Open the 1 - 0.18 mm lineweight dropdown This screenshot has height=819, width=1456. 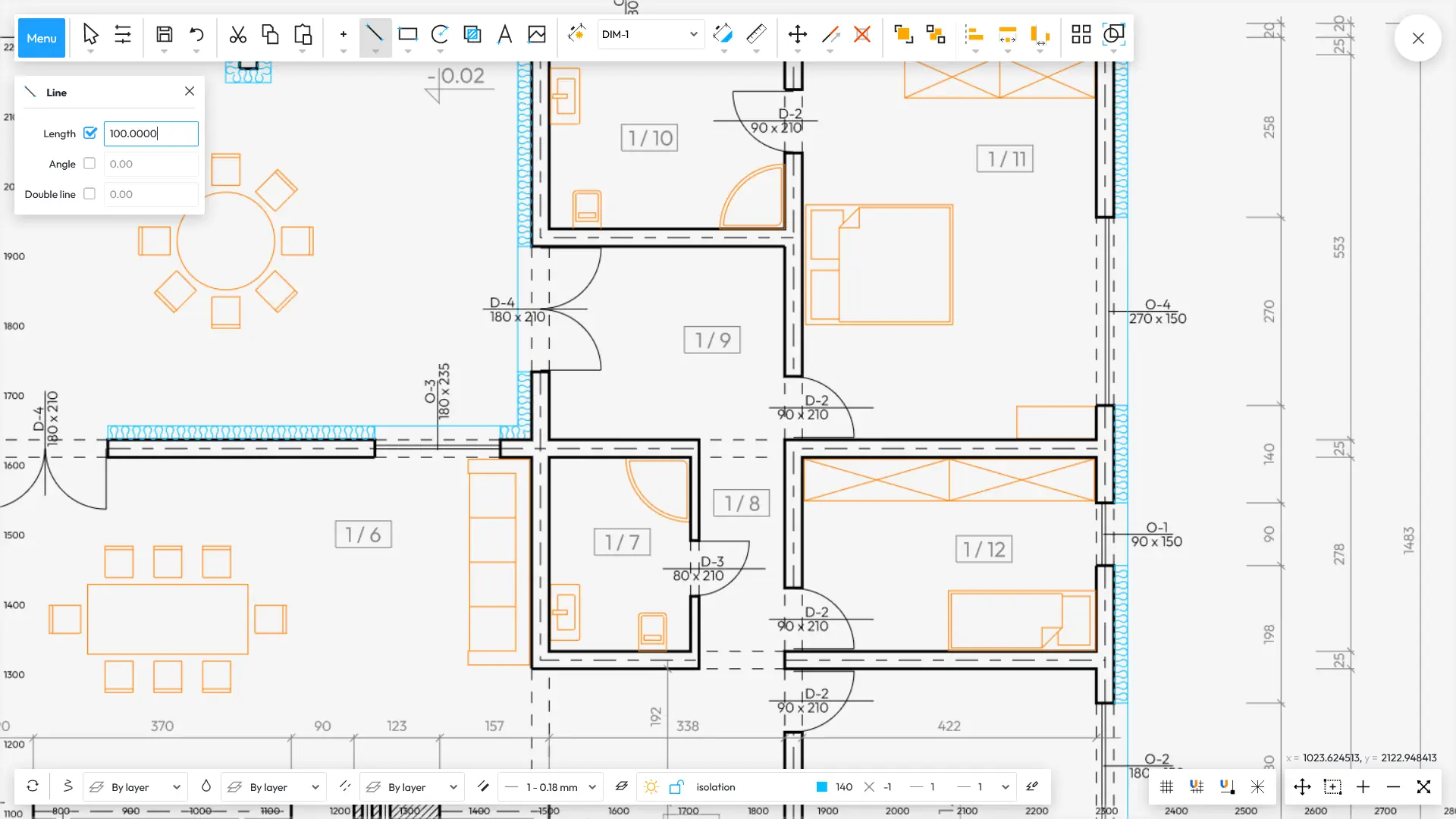pyautogui.click(x=550, y=786)
